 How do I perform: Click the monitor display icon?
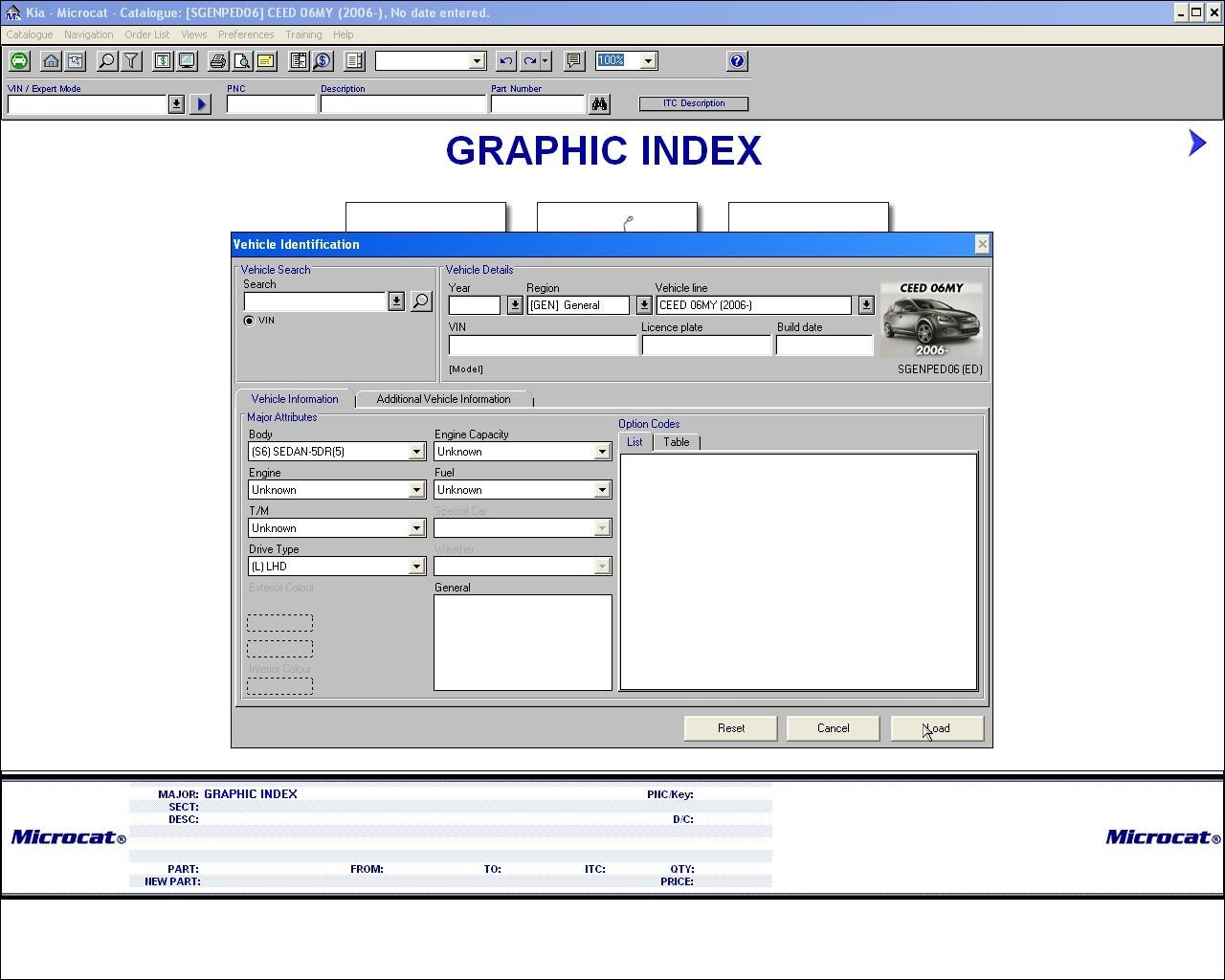coord(187,61)
